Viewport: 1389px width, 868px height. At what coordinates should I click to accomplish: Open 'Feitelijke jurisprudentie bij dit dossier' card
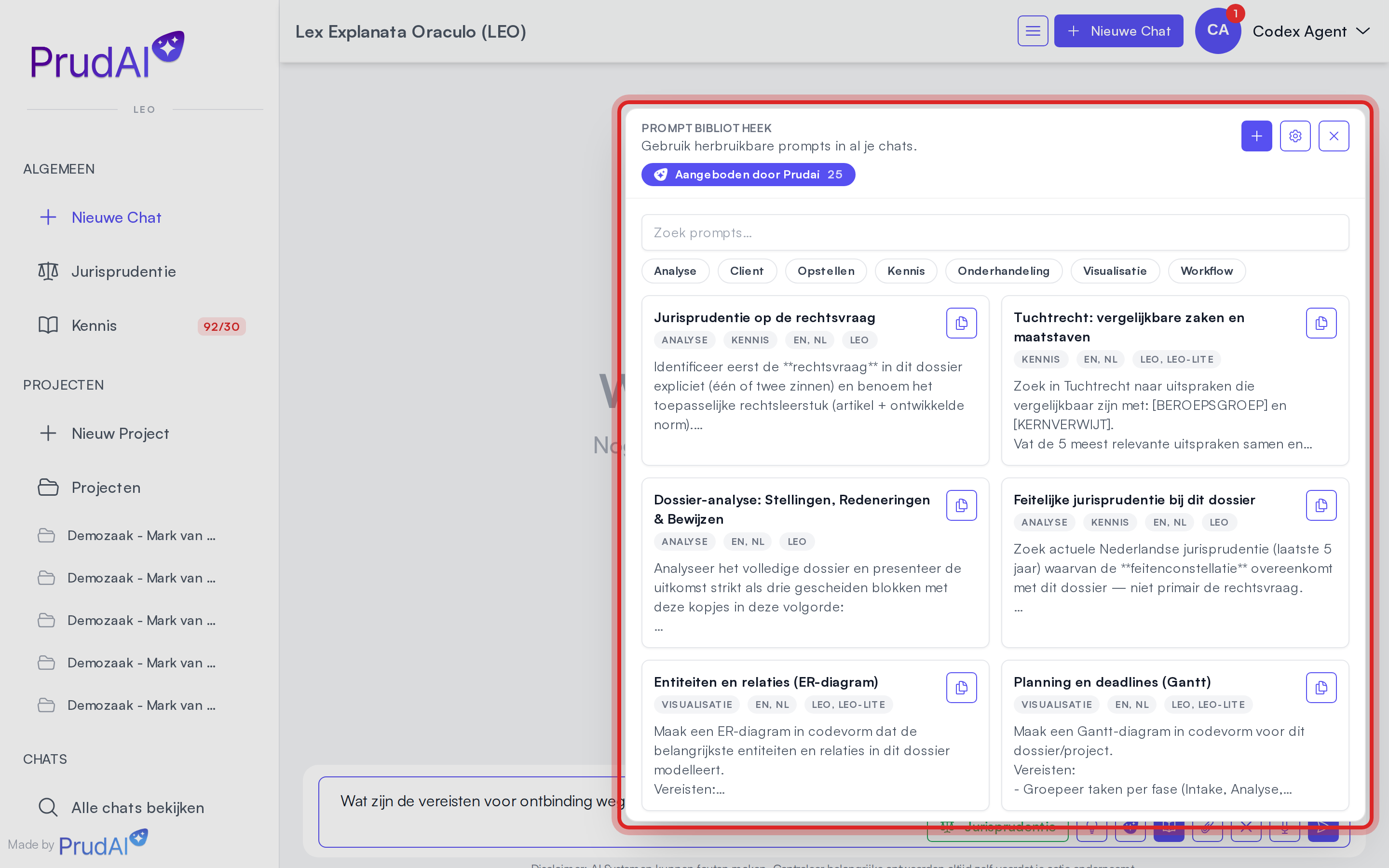pos(1174,563)
